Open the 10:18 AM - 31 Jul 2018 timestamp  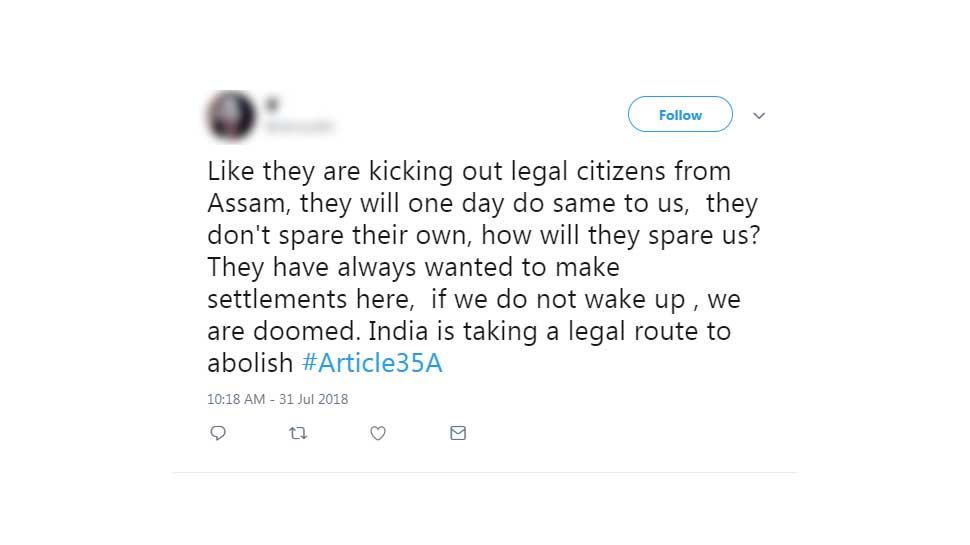coord(277,399)
